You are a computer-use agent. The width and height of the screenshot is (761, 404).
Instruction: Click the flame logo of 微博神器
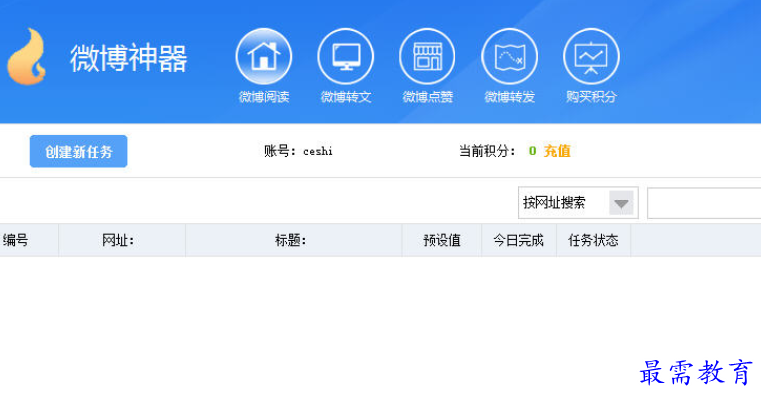(x=28, y=56)
